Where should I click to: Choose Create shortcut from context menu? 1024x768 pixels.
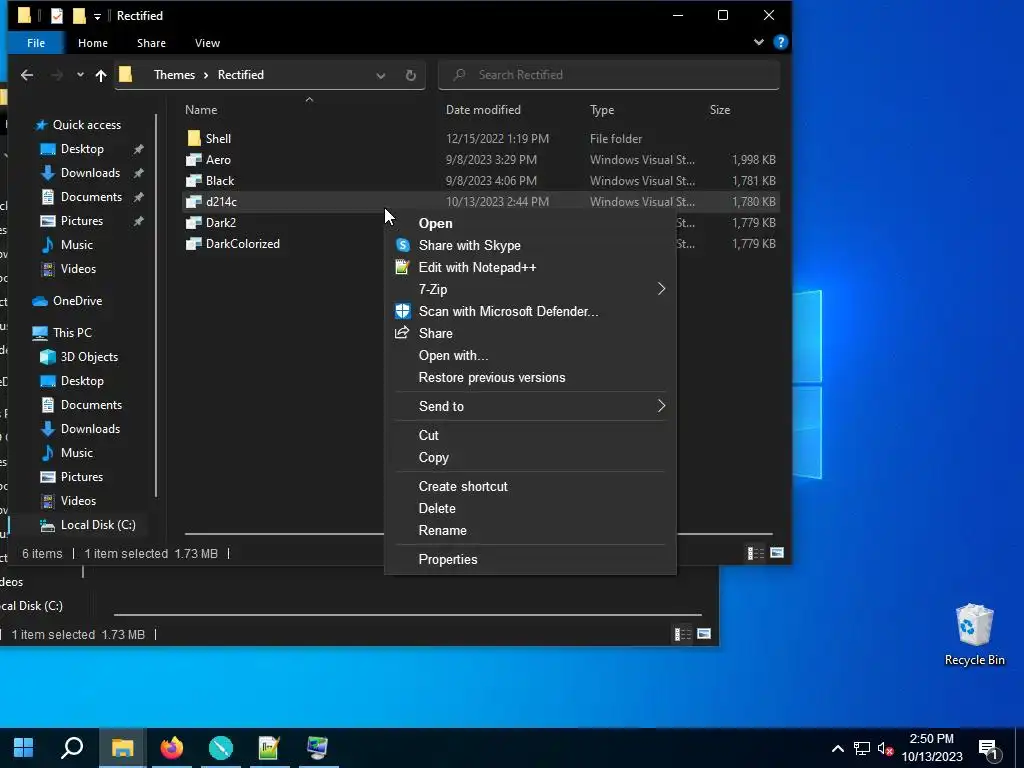pos(530,487)
